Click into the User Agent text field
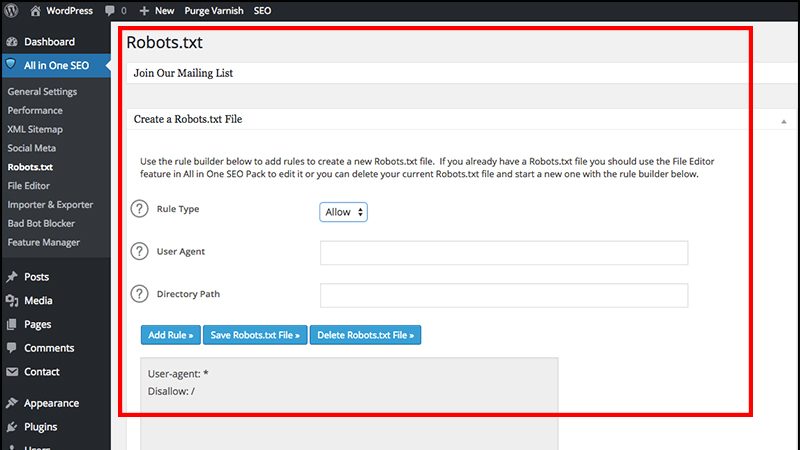This screenshot has height=450, width=800. [x=503, y=253]
